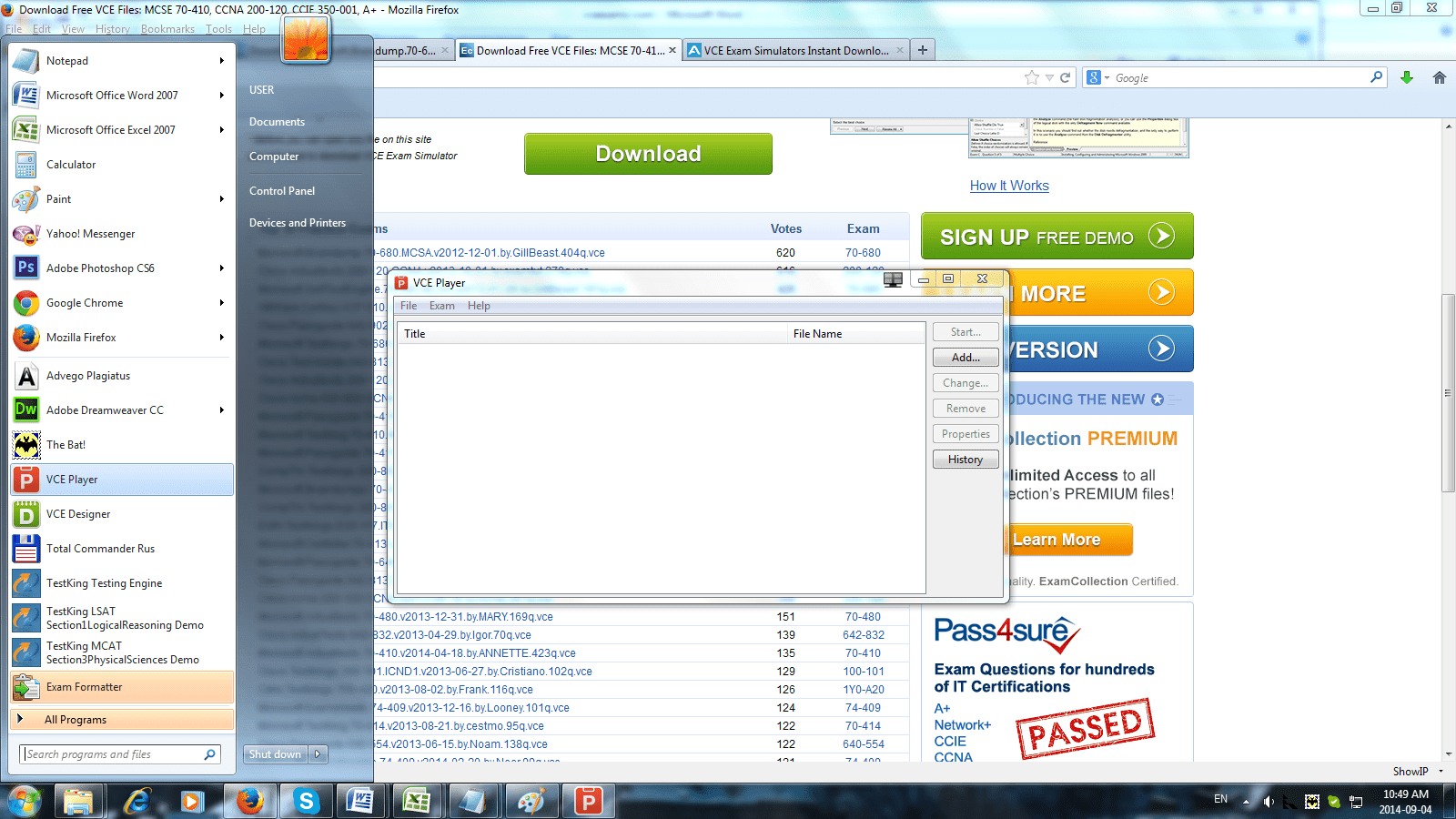Expand Adobe Dreamweaver CC jump list arrow
This screenshot has height=819, width=1456.
tap(221, 410)
